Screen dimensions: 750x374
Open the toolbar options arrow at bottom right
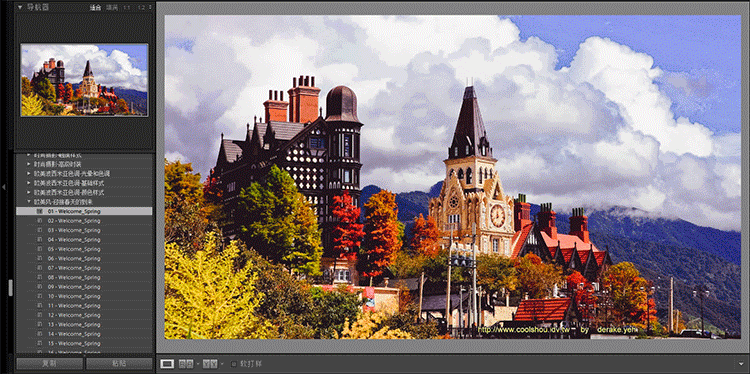pyautogui.click(x=741, y=364)
